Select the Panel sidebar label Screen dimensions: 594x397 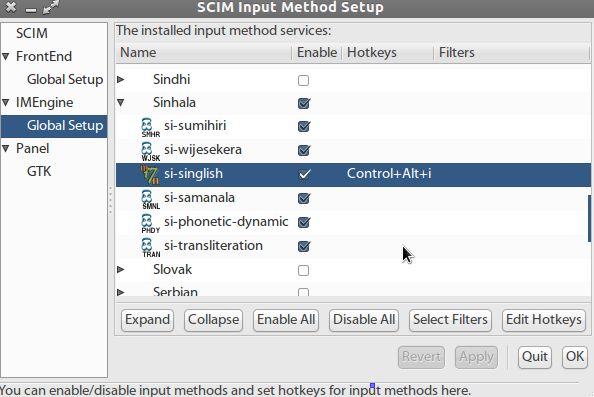[33, 148]
